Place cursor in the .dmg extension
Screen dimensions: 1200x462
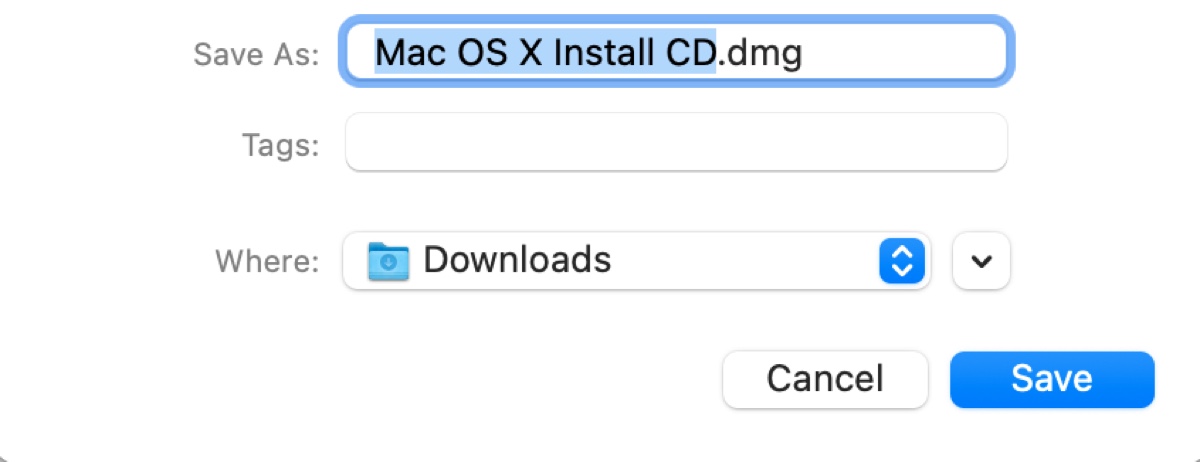coord(762,53)
